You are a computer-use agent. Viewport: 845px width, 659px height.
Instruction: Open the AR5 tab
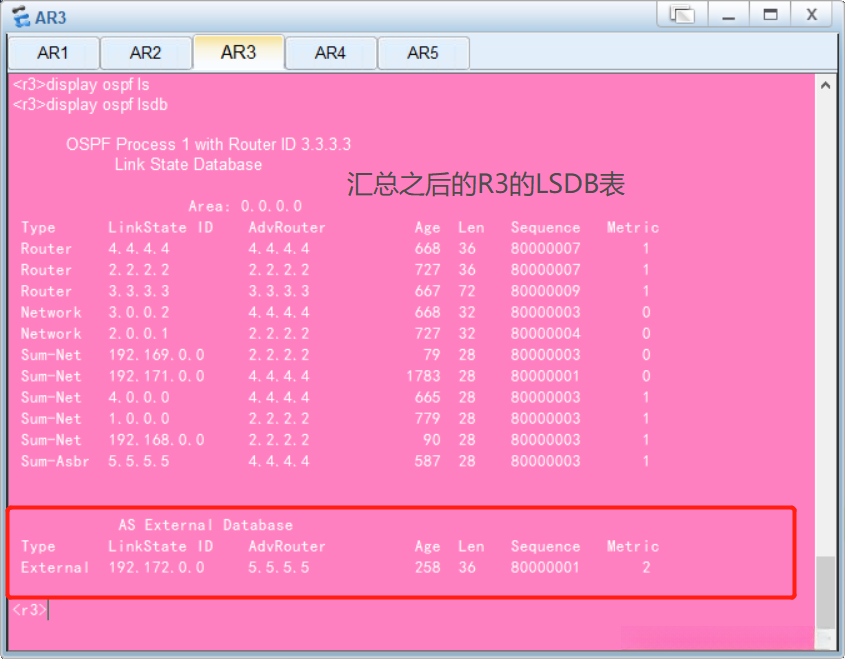coord(423,53)
